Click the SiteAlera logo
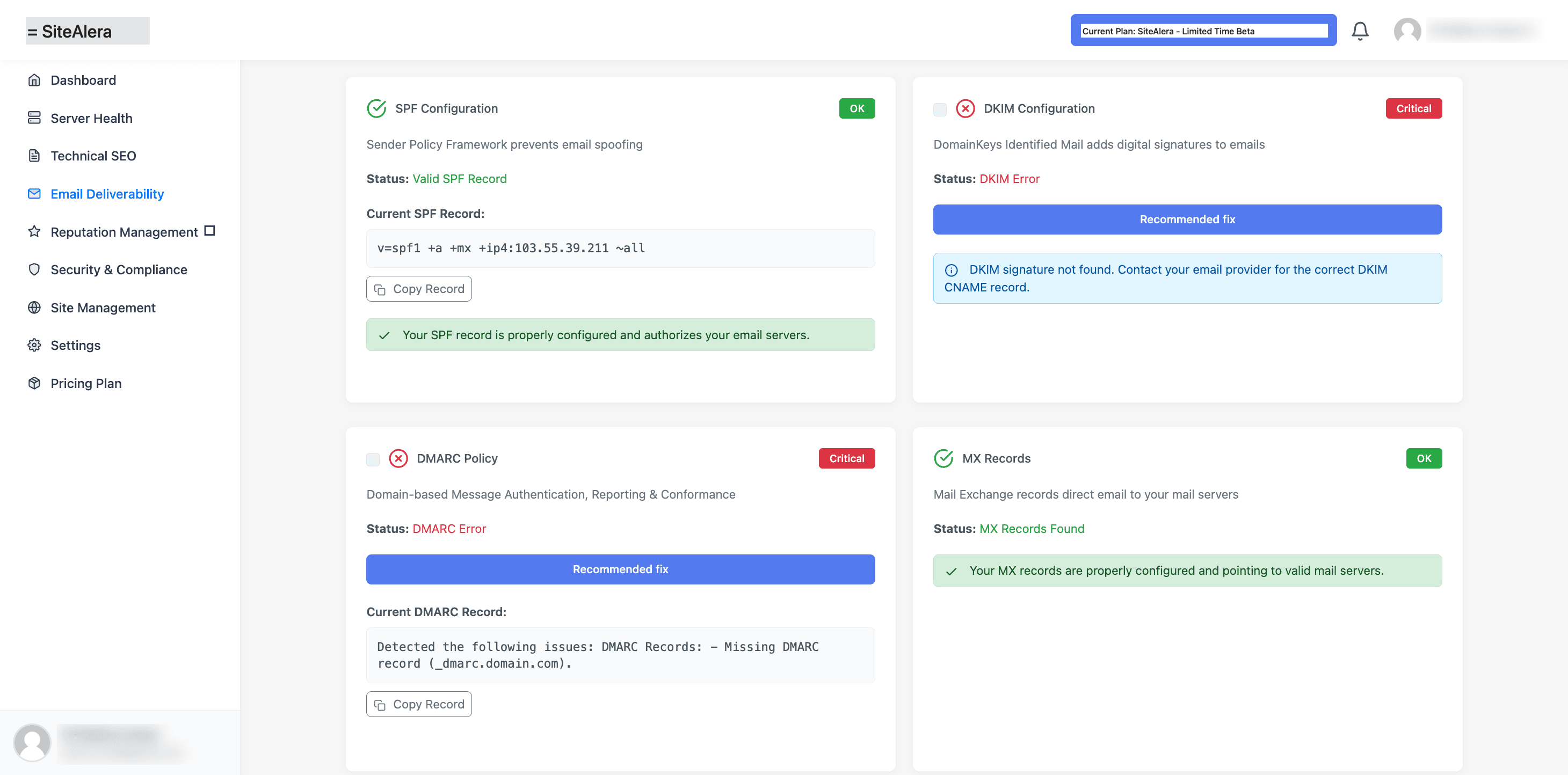1568x775 pixels. tap(88, 31)
